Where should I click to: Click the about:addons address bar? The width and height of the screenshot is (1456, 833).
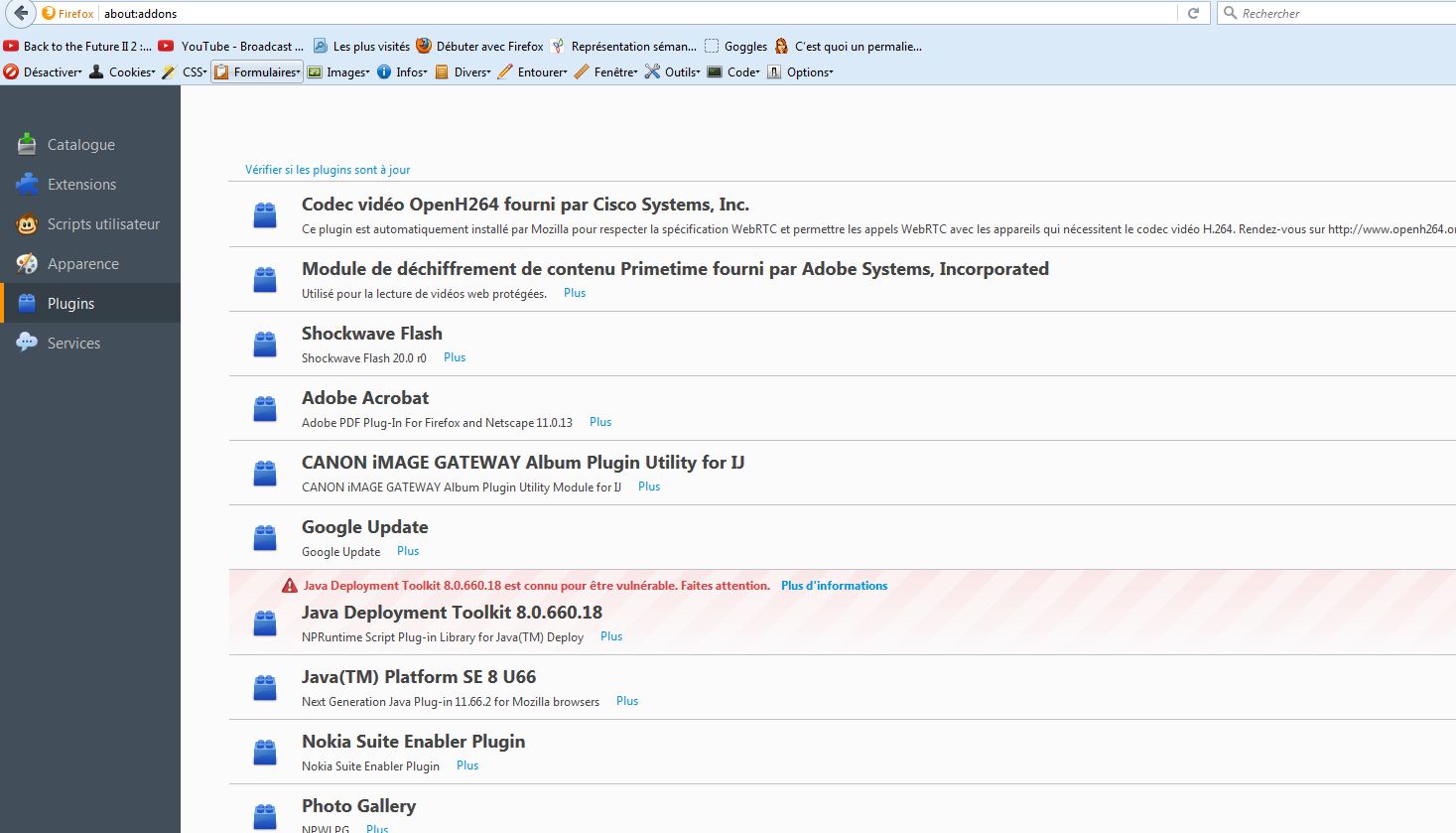pyautogui.click(x=635, y=14)
